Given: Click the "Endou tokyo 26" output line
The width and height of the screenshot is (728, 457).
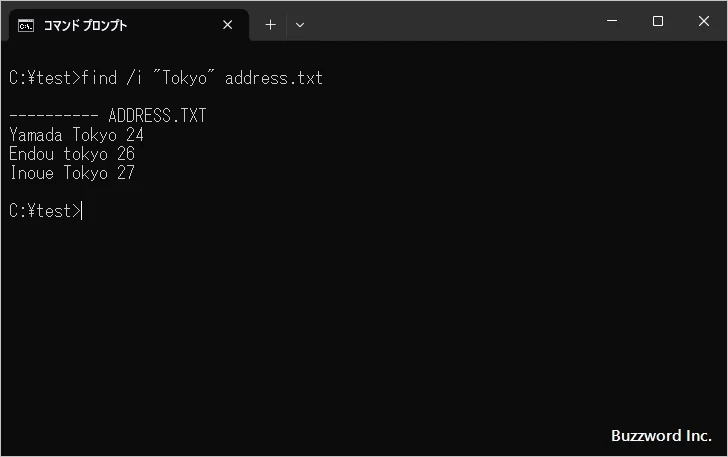Looking at the screenshot, I should point(72,154).
